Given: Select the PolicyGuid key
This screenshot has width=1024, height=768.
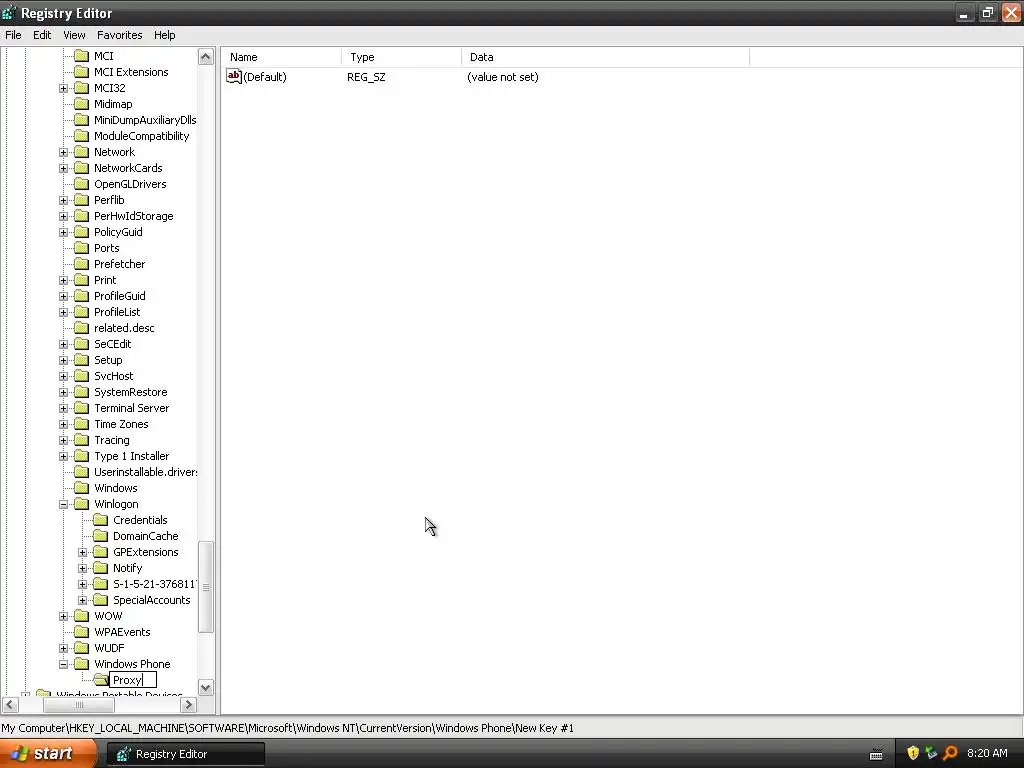Looking at the screenshot, I should pos(118,232).
